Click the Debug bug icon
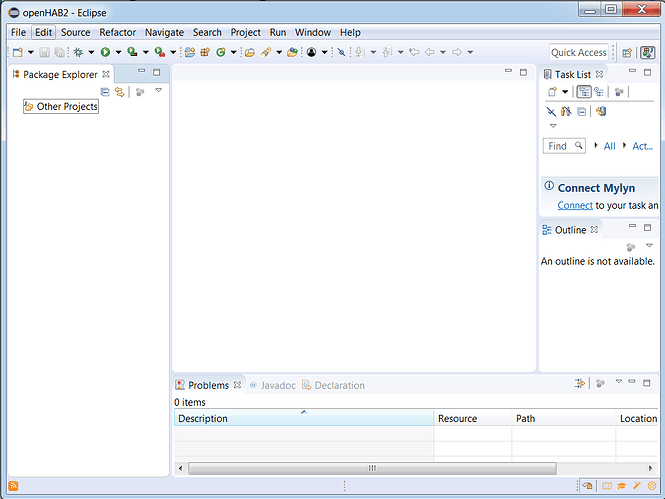This screenshot has width=665, height=499. click(78, 52)
